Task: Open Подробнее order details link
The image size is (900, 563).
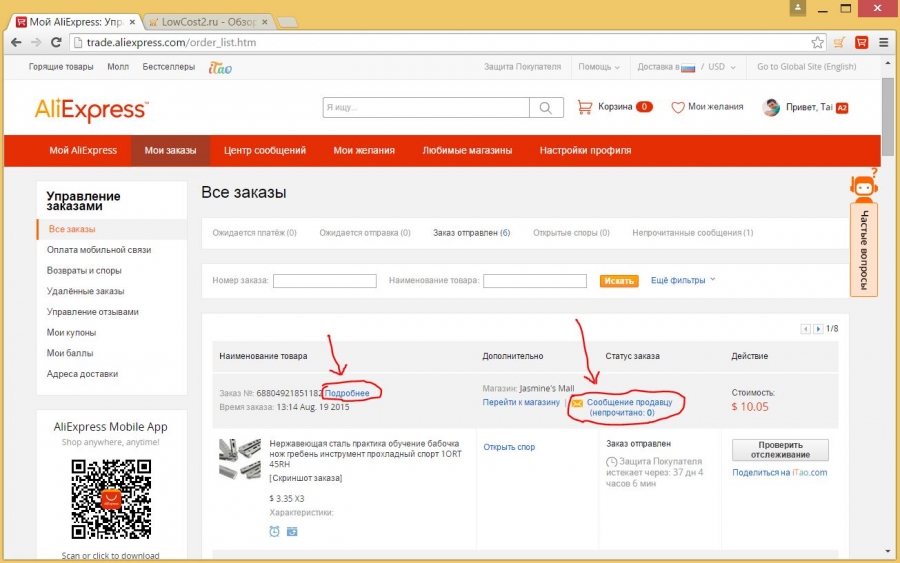Action: pyautogui.click(x=347, y=393)
